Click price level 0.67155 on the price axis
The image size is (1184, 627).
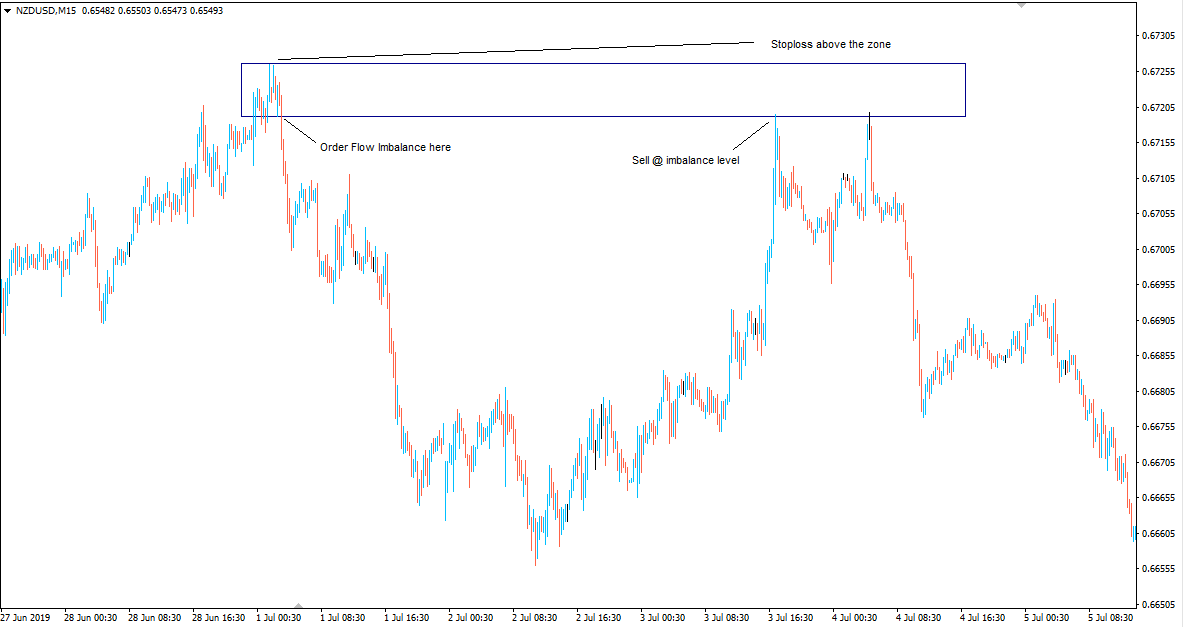click(1158, 143)
